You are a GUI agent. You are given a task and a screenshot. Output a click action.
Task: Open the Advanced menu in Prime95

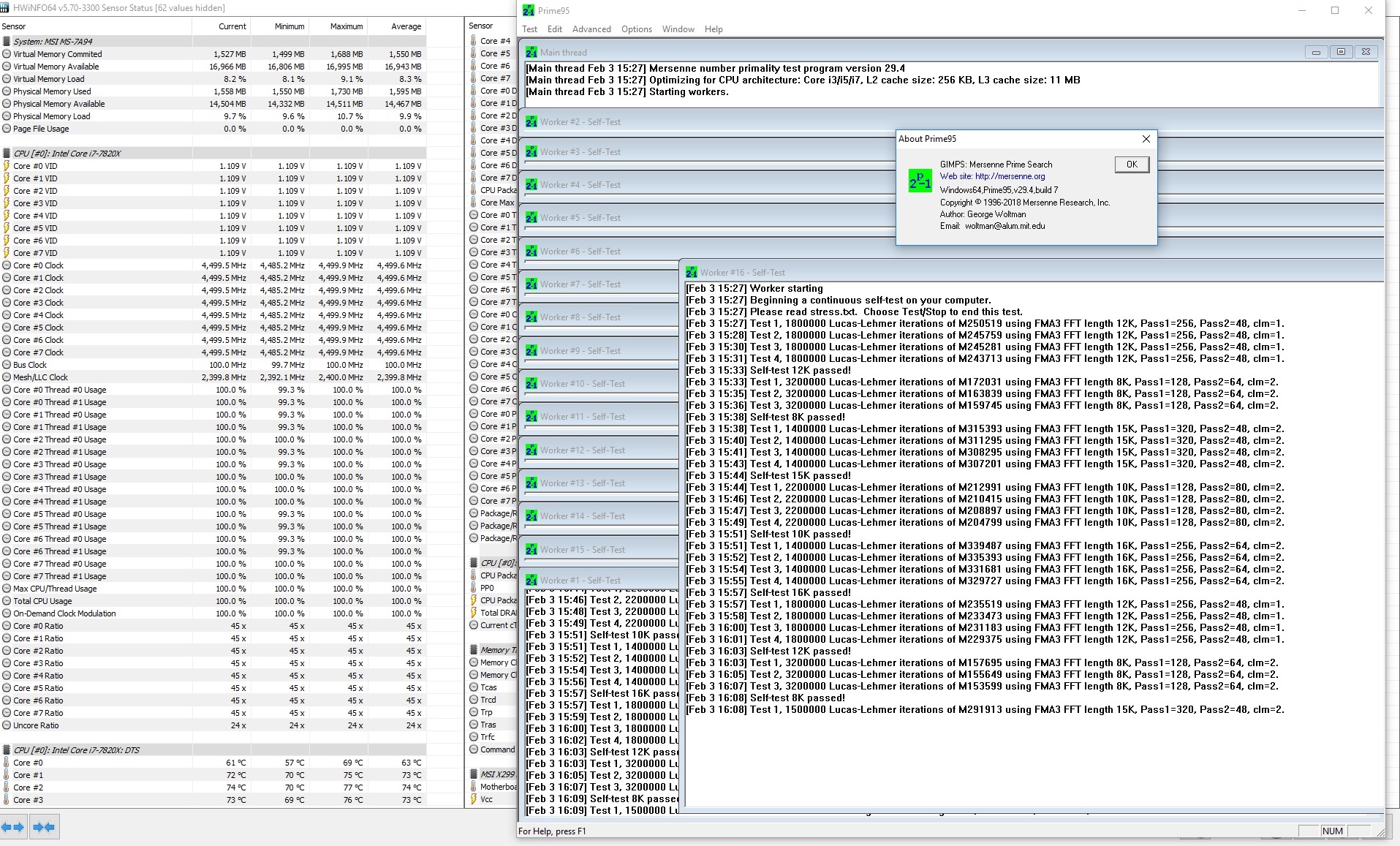click(x=591, y=29)
